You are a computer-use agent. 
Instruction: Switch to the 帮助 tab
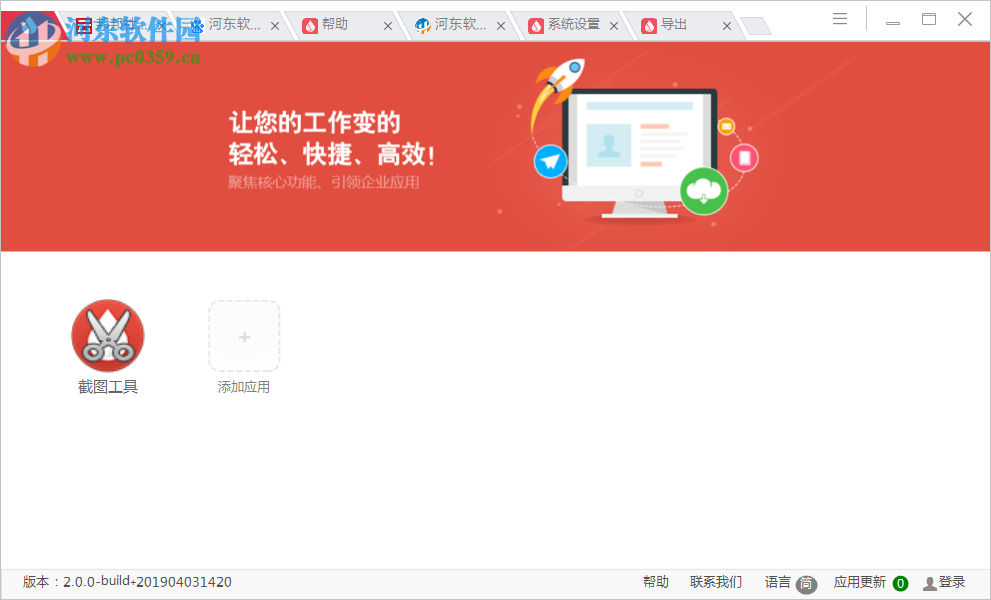click(x=336, y=25)
